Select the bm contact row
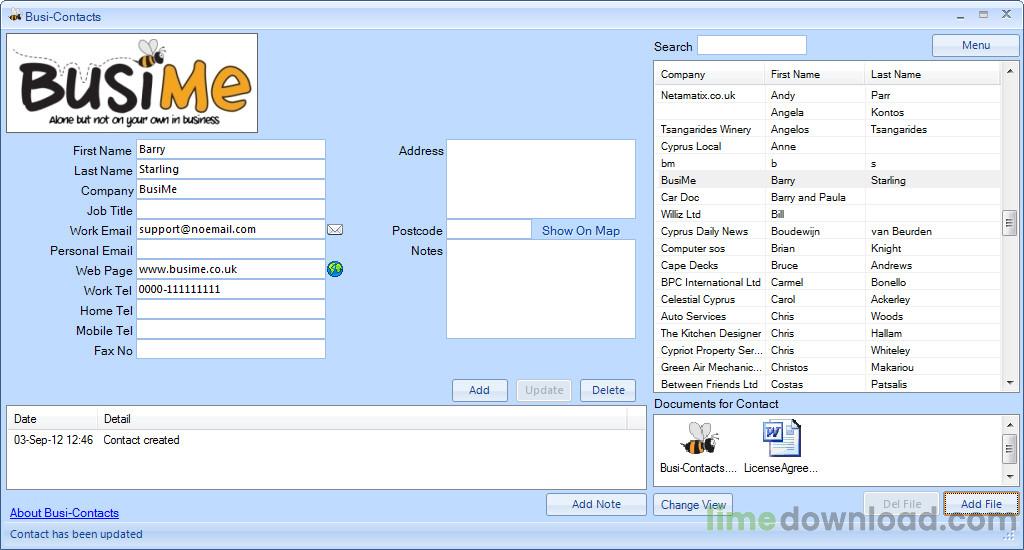This screenshot has height=550, width=1024. (x=827, y=163)
